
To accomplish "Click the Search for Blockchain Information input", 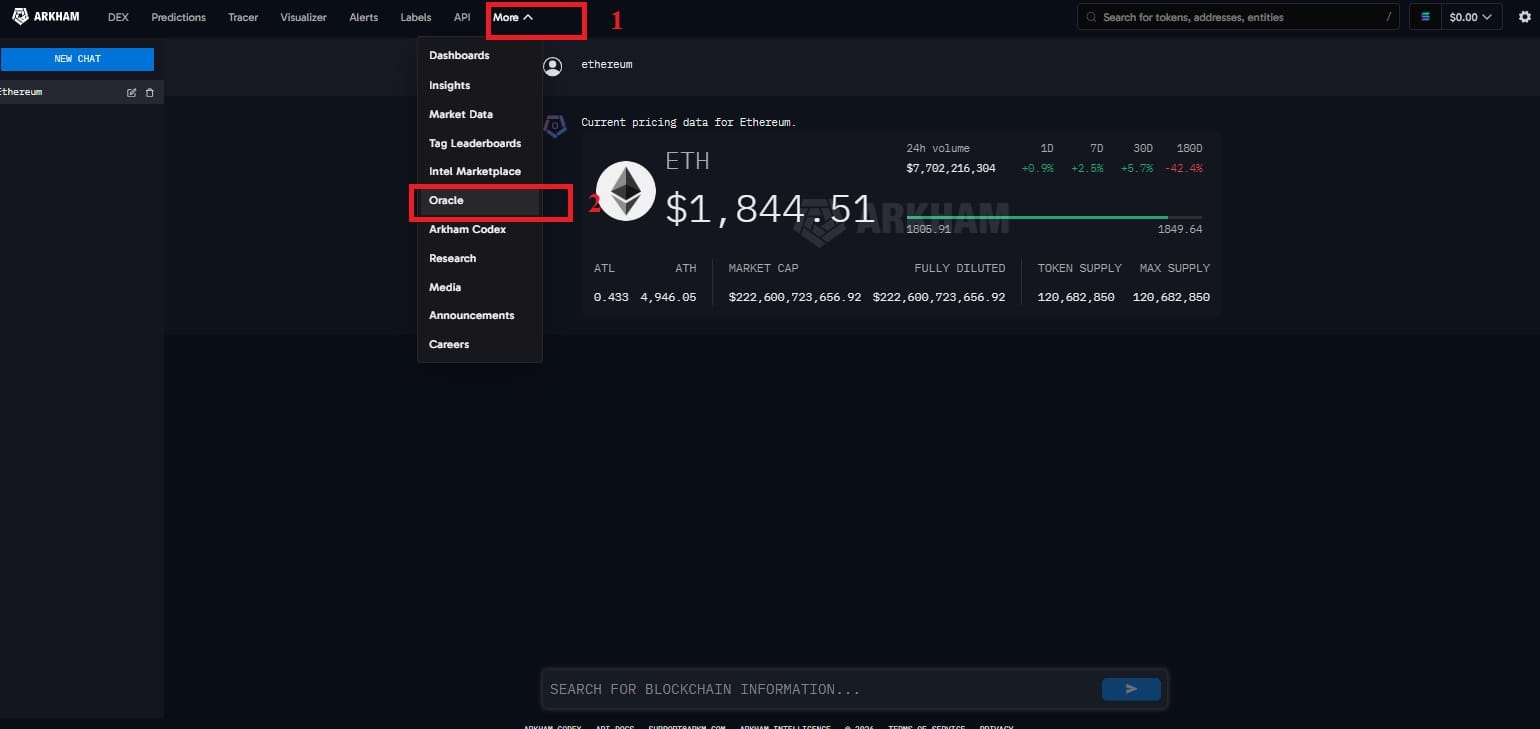I will point(820,689).
